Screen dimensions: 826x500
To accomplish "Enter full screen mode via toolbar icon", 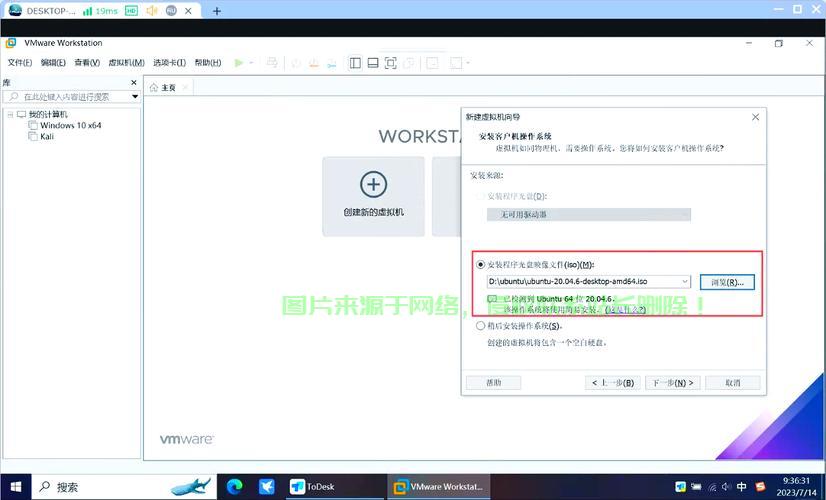I will point(391,63).
